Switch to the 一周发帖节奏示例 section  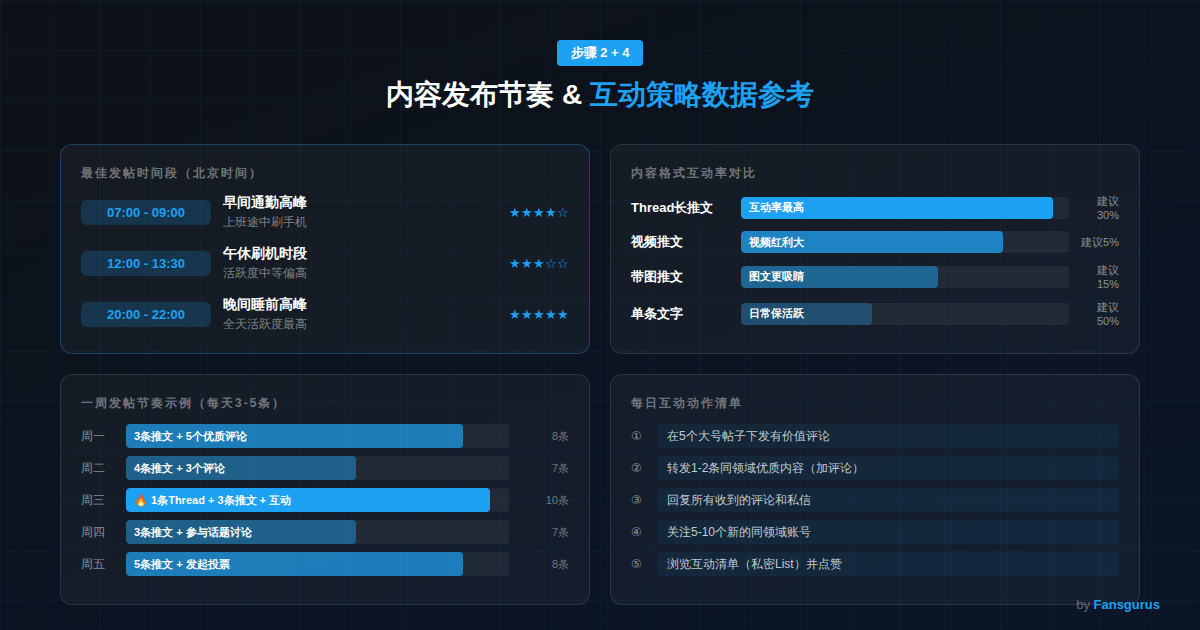point(178,404)
